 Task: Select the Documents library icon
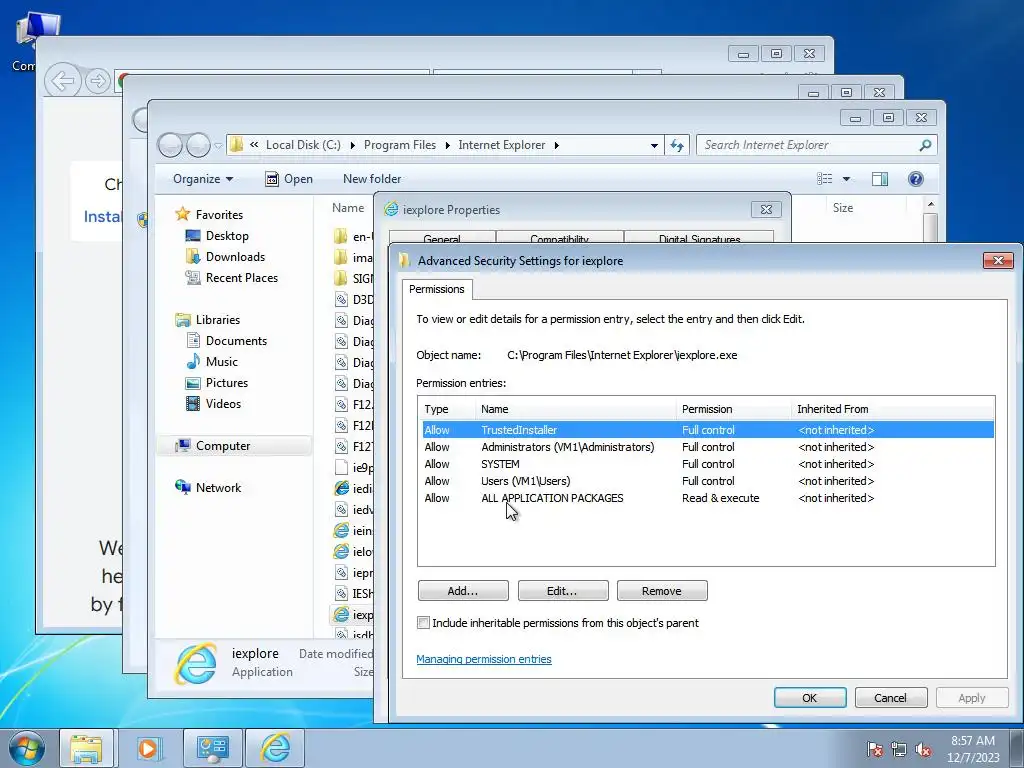click(193, 340)
